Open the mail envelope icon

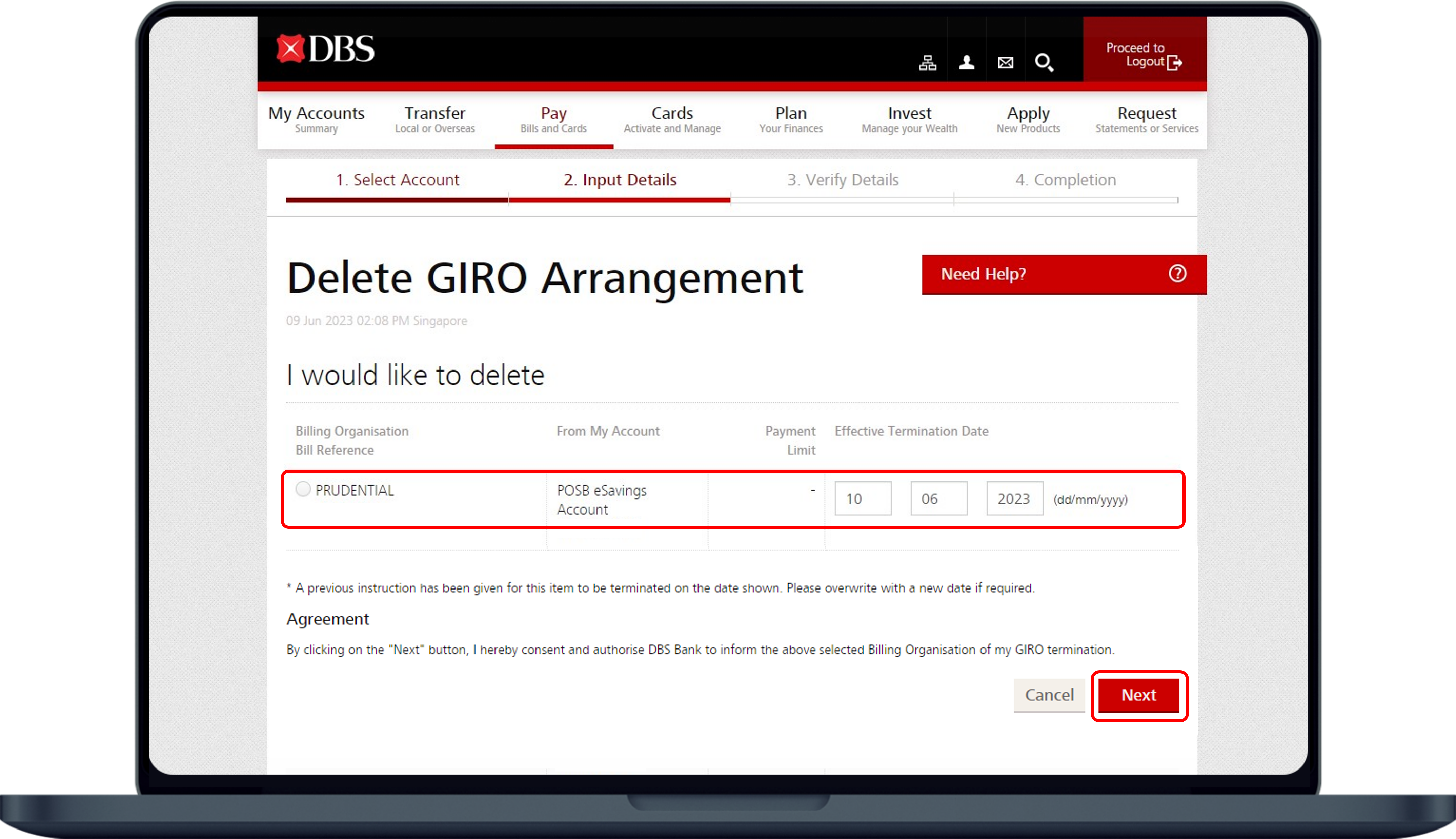[x=1006, y=62]
